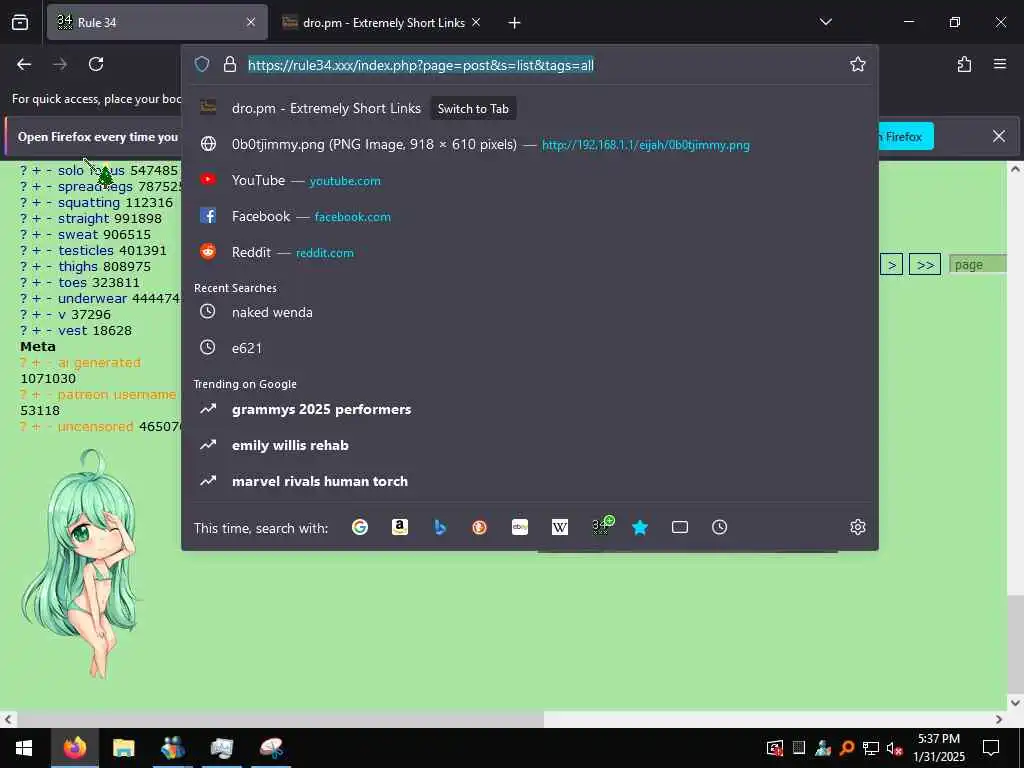The height and width of the screenshot is (768, 1024).
Task: Go to next results page with > button
Action: pyautogui.click(x=891, y=264)
